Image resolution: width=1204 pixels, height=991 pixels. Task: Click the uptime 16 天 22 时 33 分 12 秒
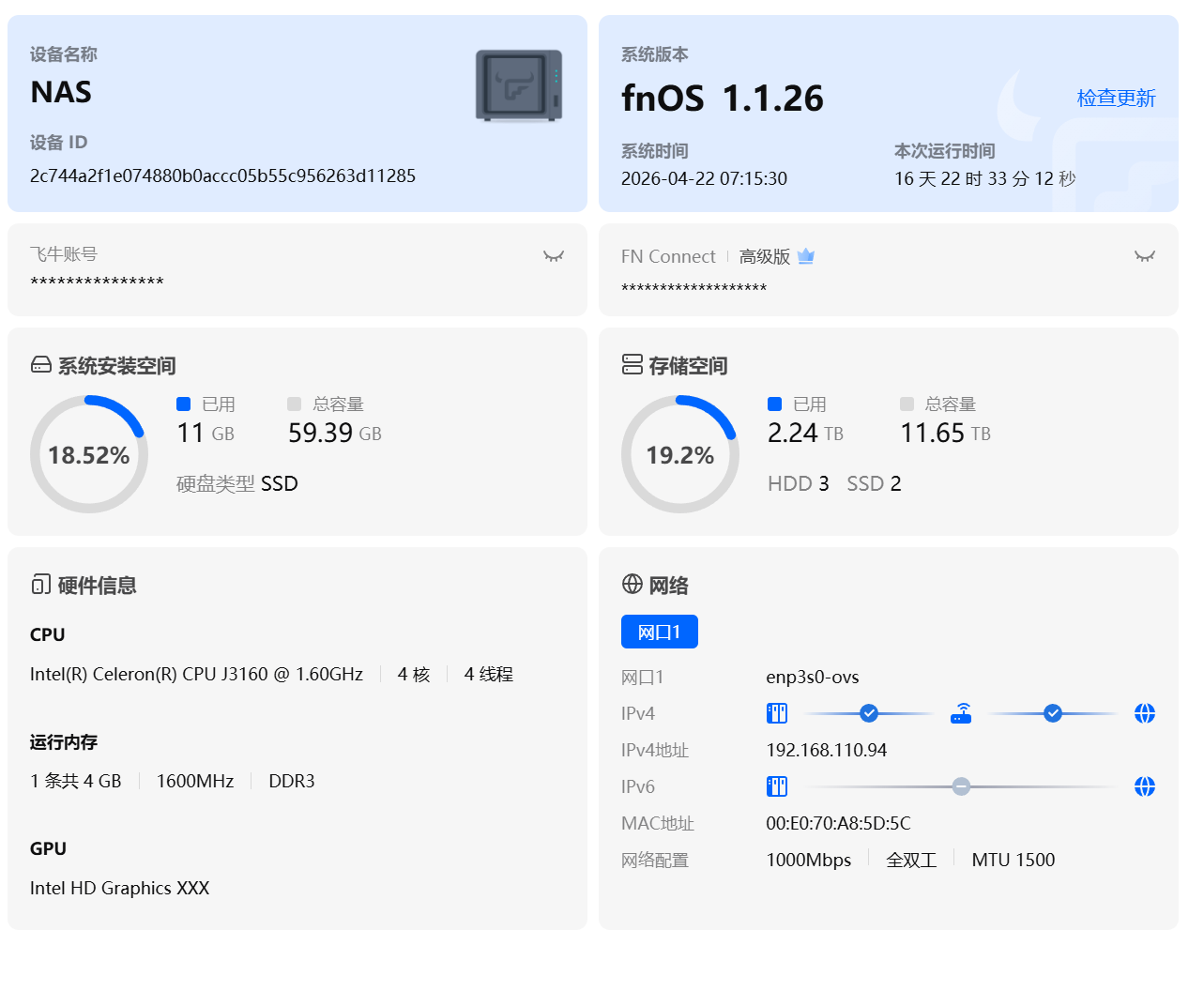coord(985,178)
